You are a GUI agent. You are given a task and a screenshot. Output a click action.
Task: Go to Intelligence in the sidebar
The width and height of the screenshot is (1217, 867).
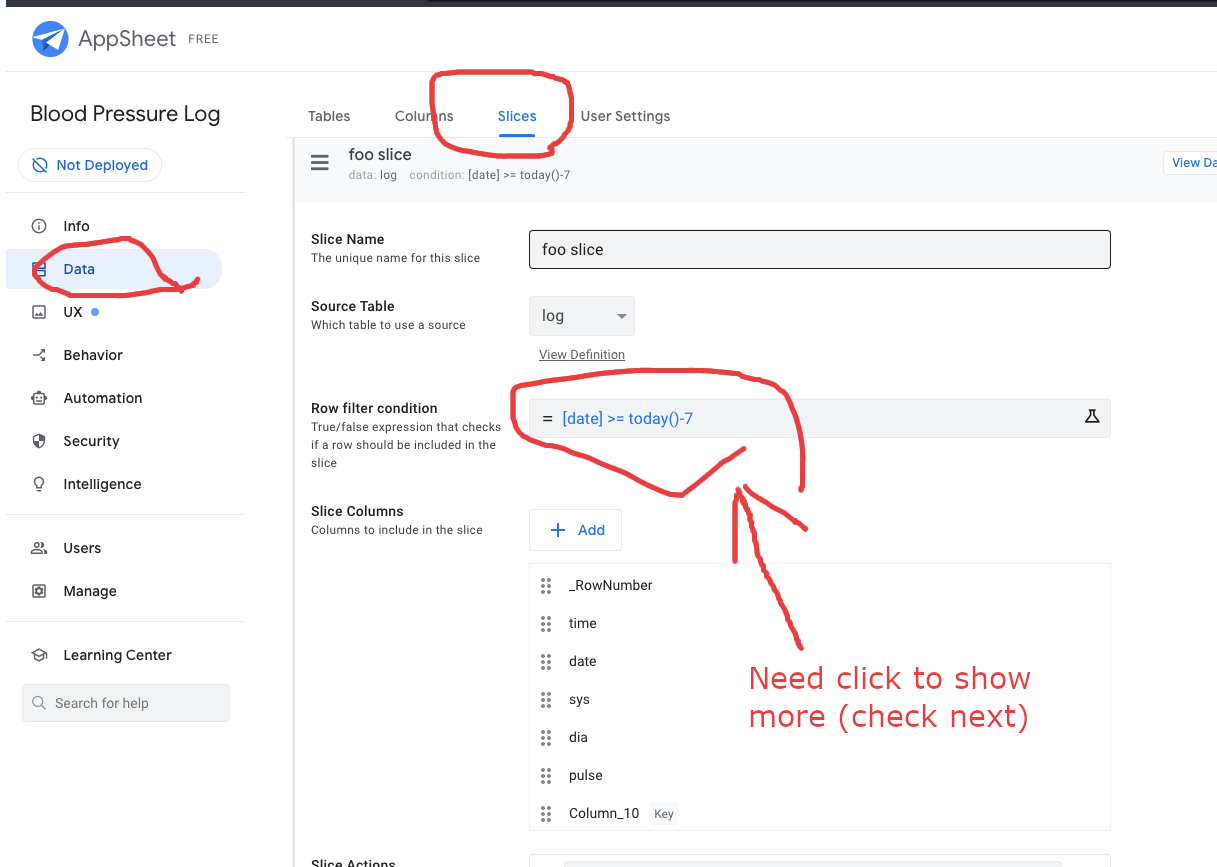click(102, 484)
